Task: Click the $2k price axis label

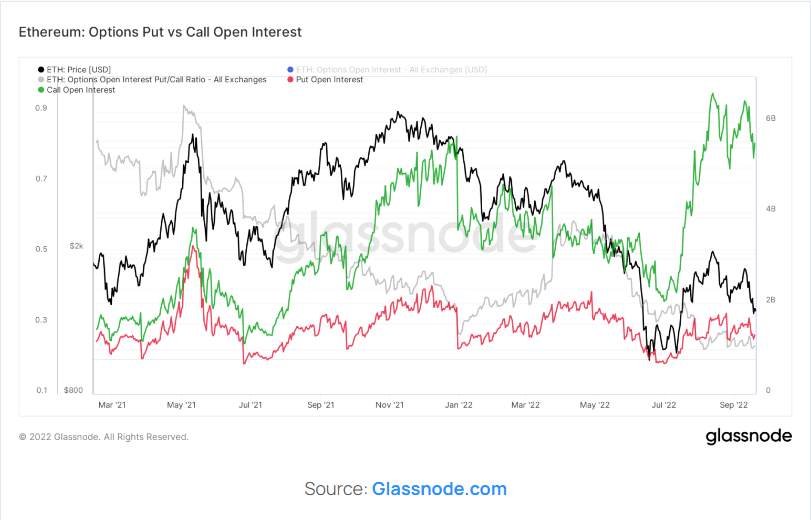Action: [76, 245]
